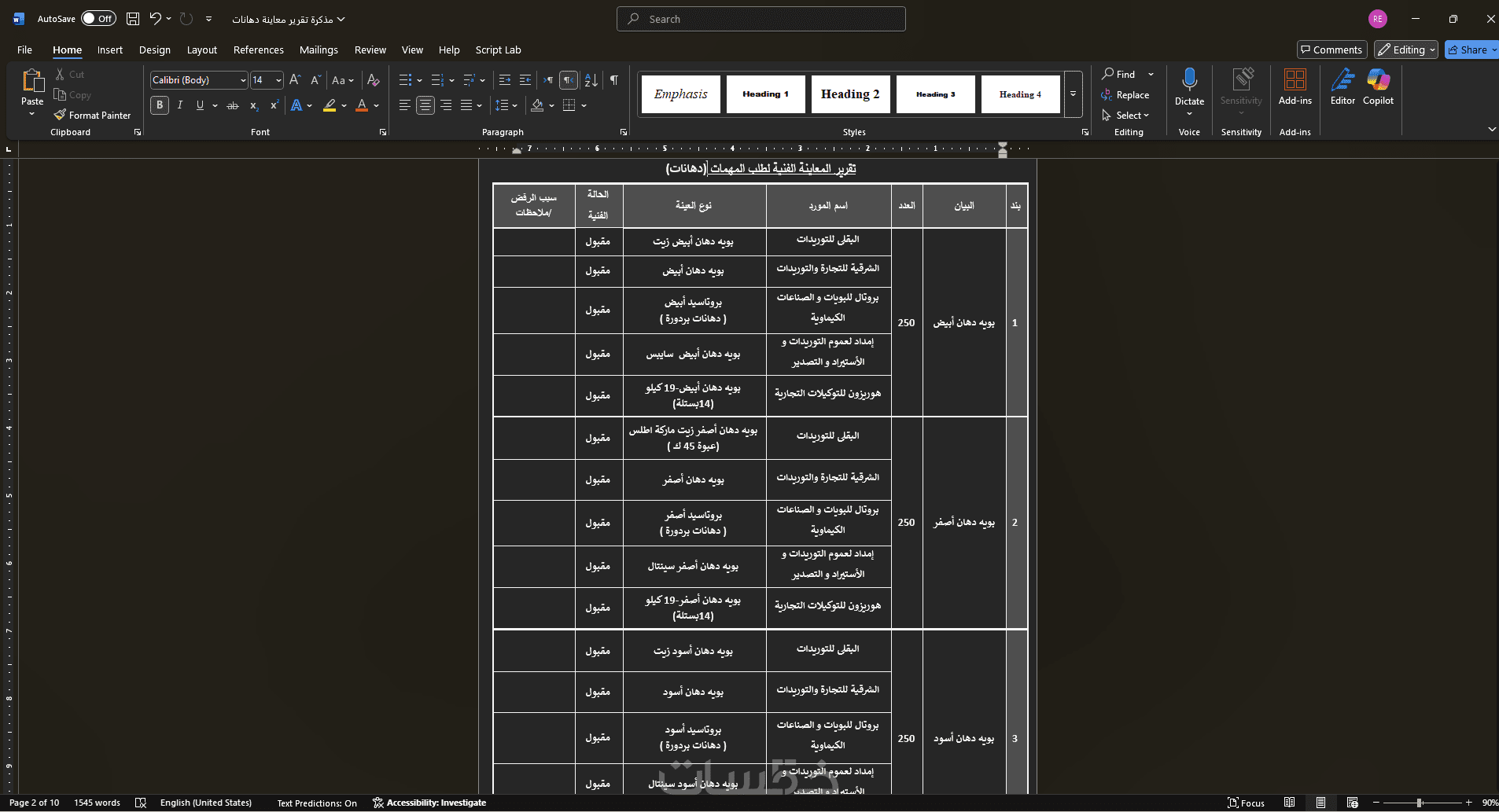The width and height of the screenshot is (1499, 812).
Task: Start Dictate voice input
Action: tap(1189, 87)
